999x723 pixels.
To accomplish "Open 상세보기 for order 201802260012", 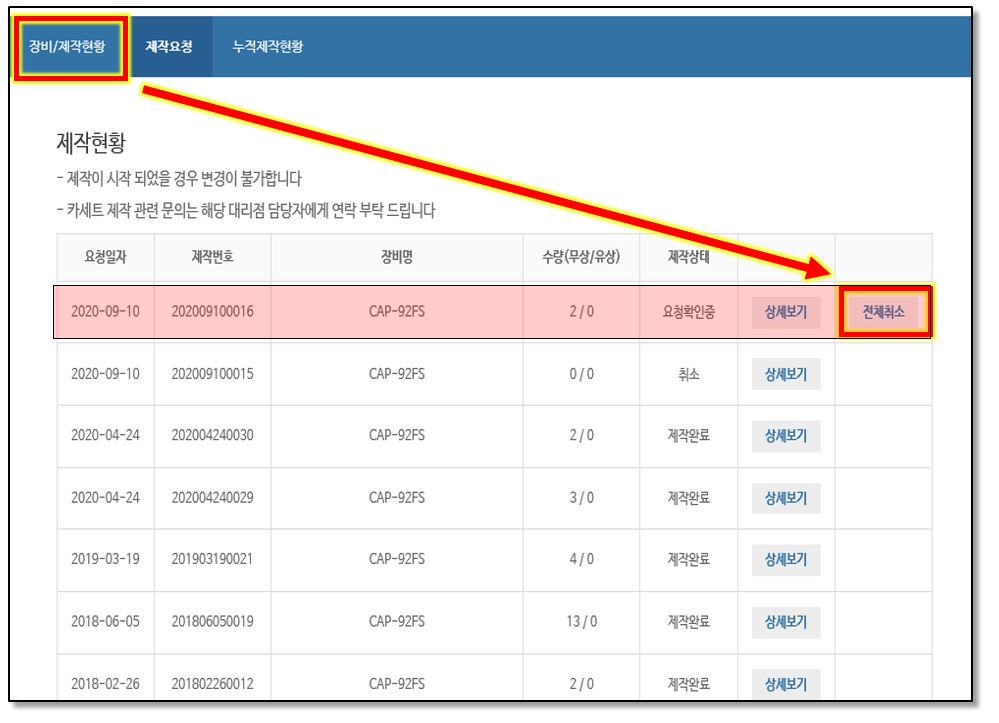I will 785,684.
